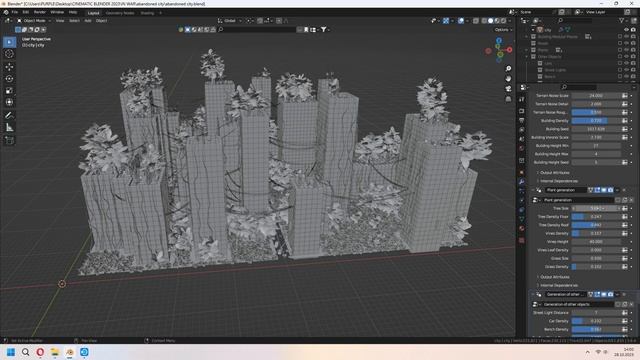Open Global transform orientation dropdown
Viewport: 640px width, 360px height.
click(x=230, y=20)
